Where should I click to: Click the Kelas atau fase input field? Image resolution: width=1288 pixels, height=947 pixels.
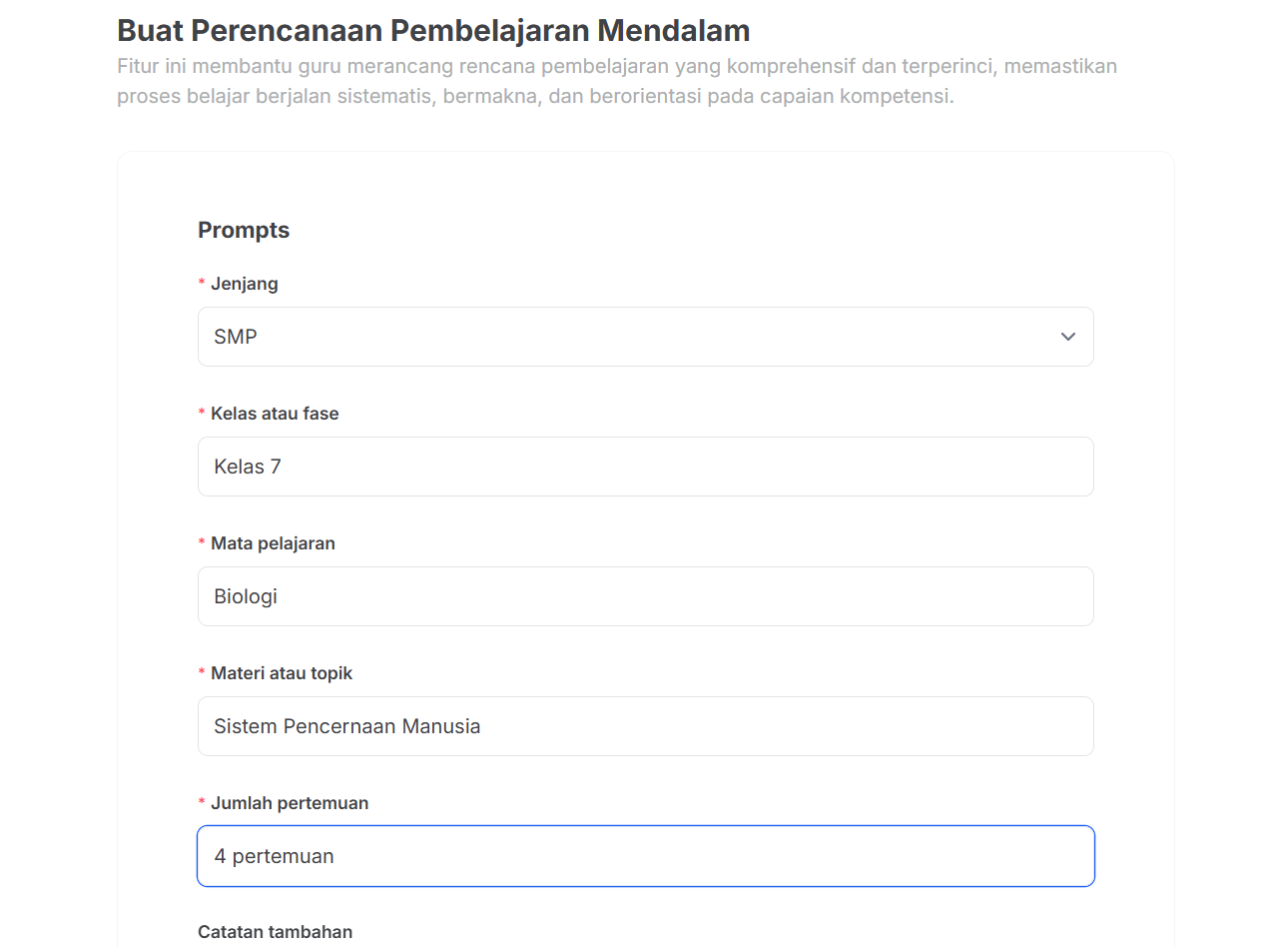645,467
